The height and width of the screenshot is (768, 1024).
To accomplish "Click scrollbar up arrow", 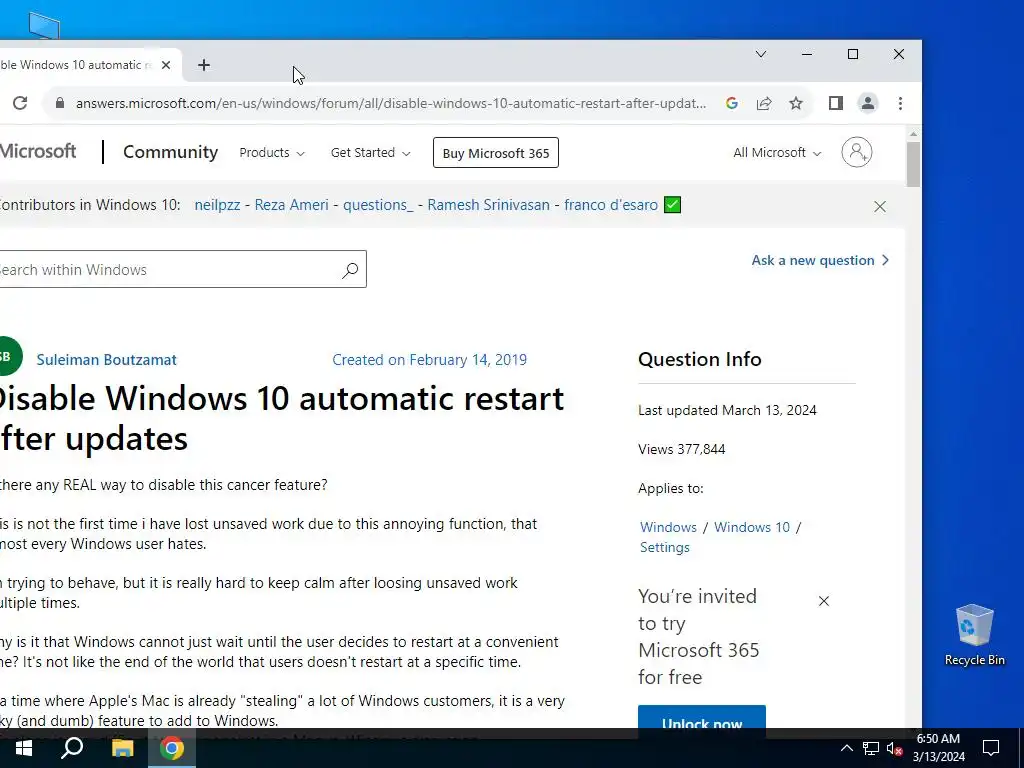I will coord(913,134).
